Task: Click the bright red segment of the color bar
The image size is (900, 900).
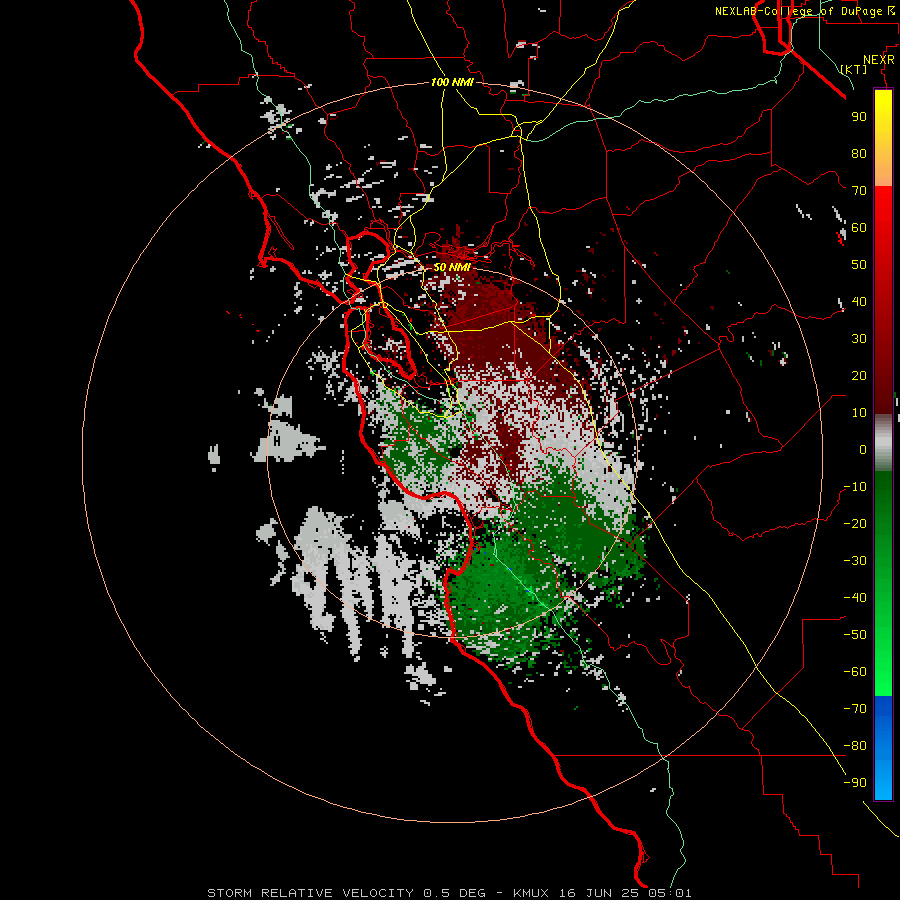Action: [883, 230]
